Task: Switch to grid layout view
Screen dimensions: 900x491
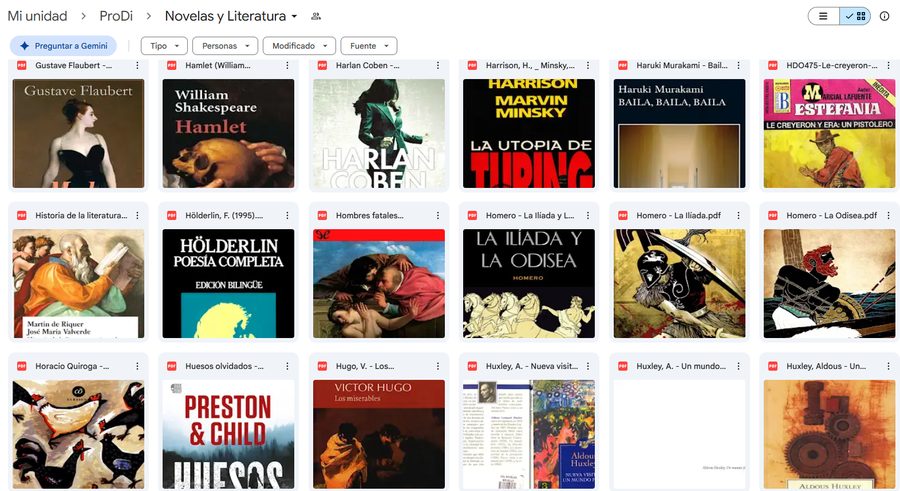Action: [x=855, y=16]
